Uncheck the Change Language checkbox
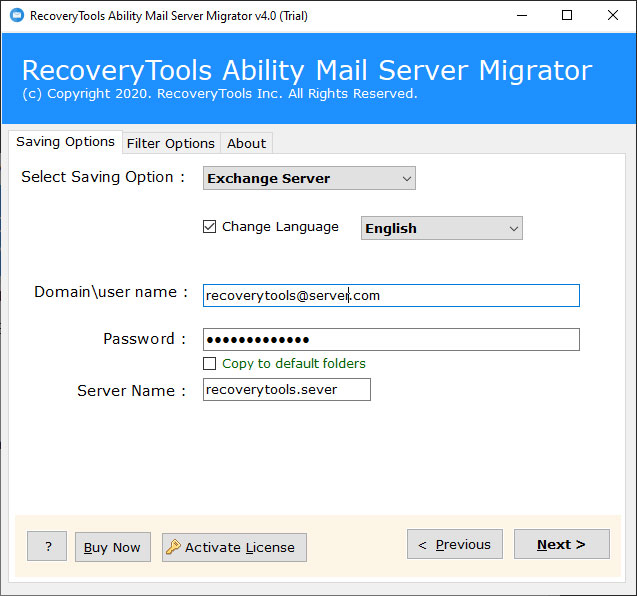This screenshot has width=637, height=596. coord(209,226)
